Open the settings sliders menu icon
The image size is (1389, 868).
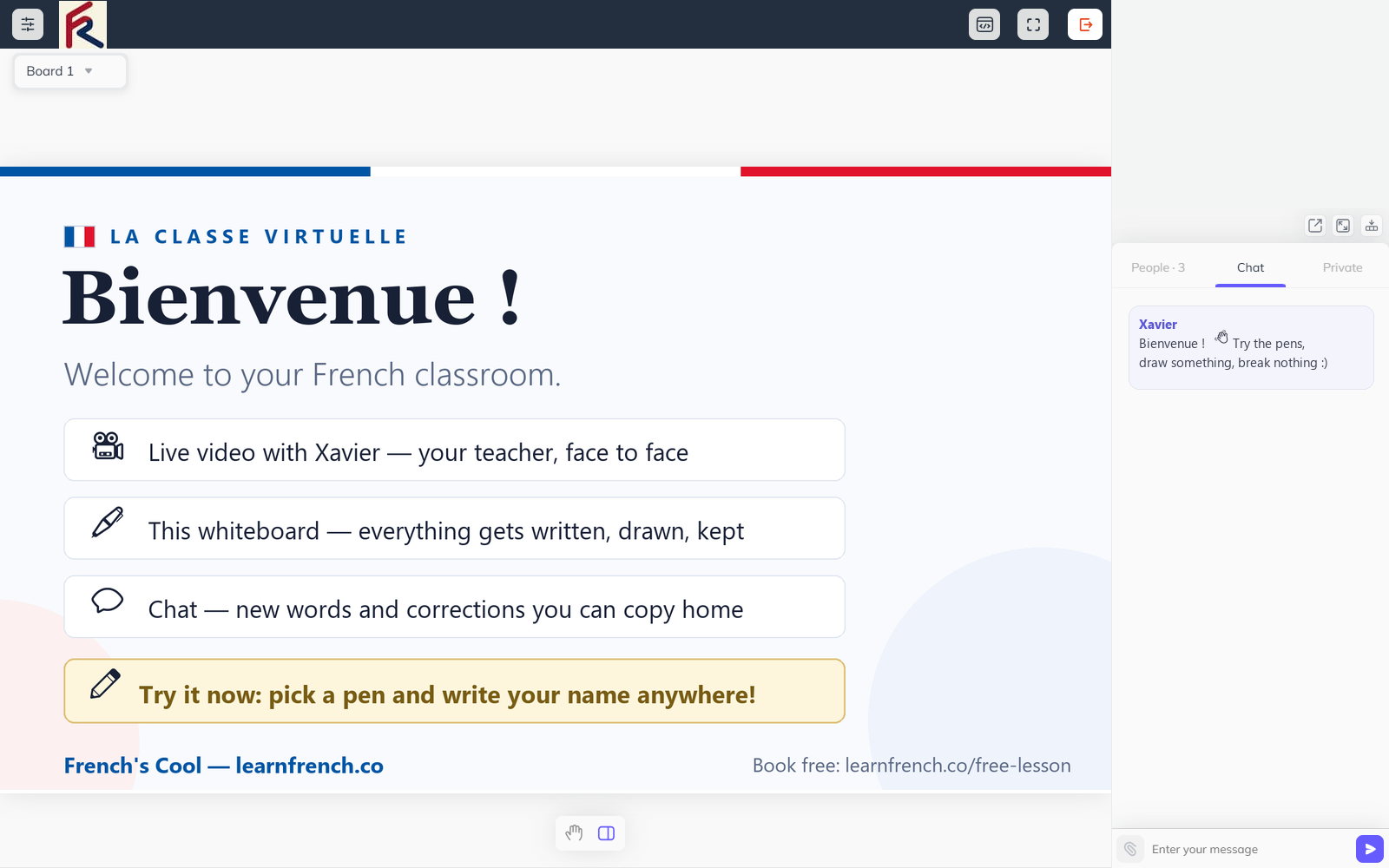click(x=28, y=24)
